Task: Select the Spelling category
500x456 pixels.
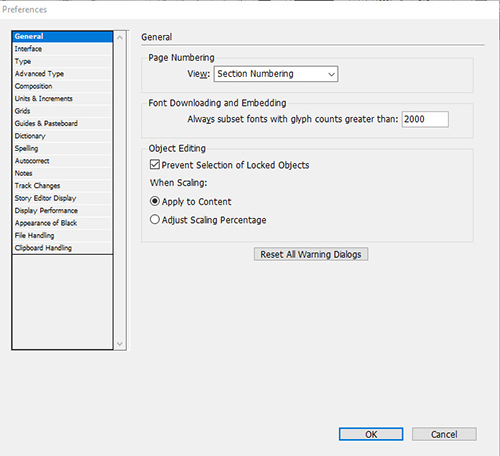Action: click(62, 148)
